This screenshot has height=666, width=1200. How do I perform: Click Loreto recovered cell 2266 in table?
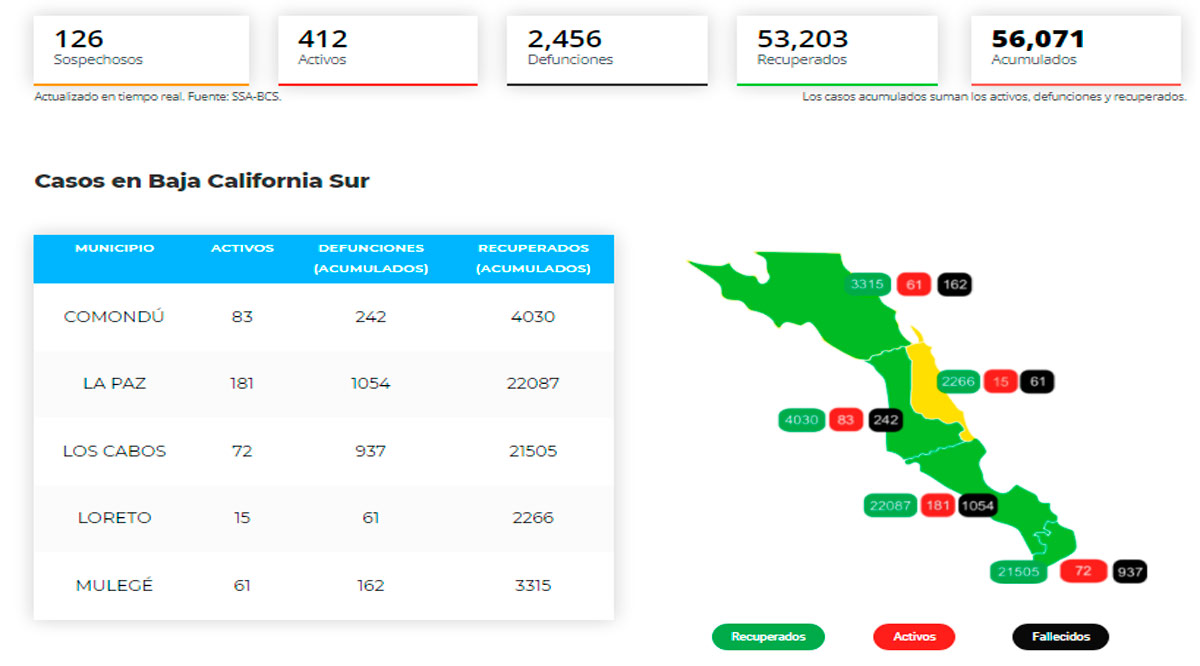[533, 518]
